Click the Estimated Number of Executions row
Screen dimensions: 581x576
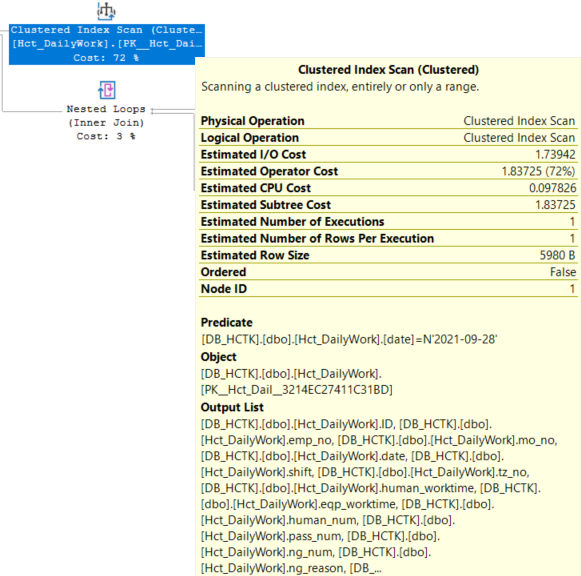click(388, 222)
